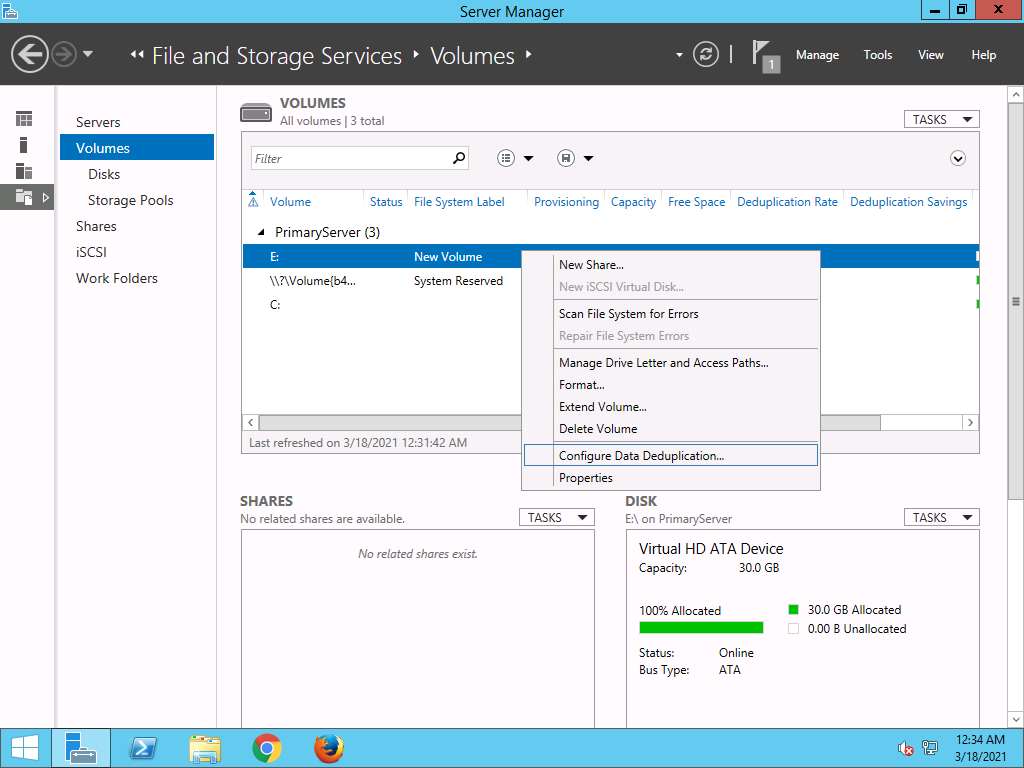Click the muted speaker tray icon
Image resolution: width=1024 pixels, height=768 pixels.
point(904,748)
